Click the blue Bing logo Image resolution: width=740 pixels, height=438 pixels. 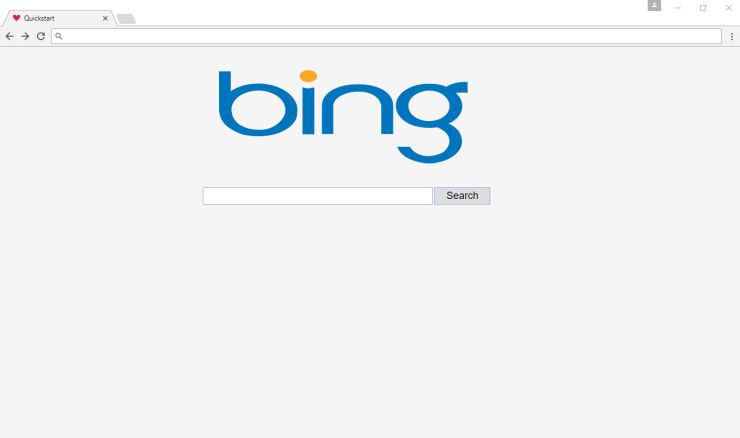343,117
